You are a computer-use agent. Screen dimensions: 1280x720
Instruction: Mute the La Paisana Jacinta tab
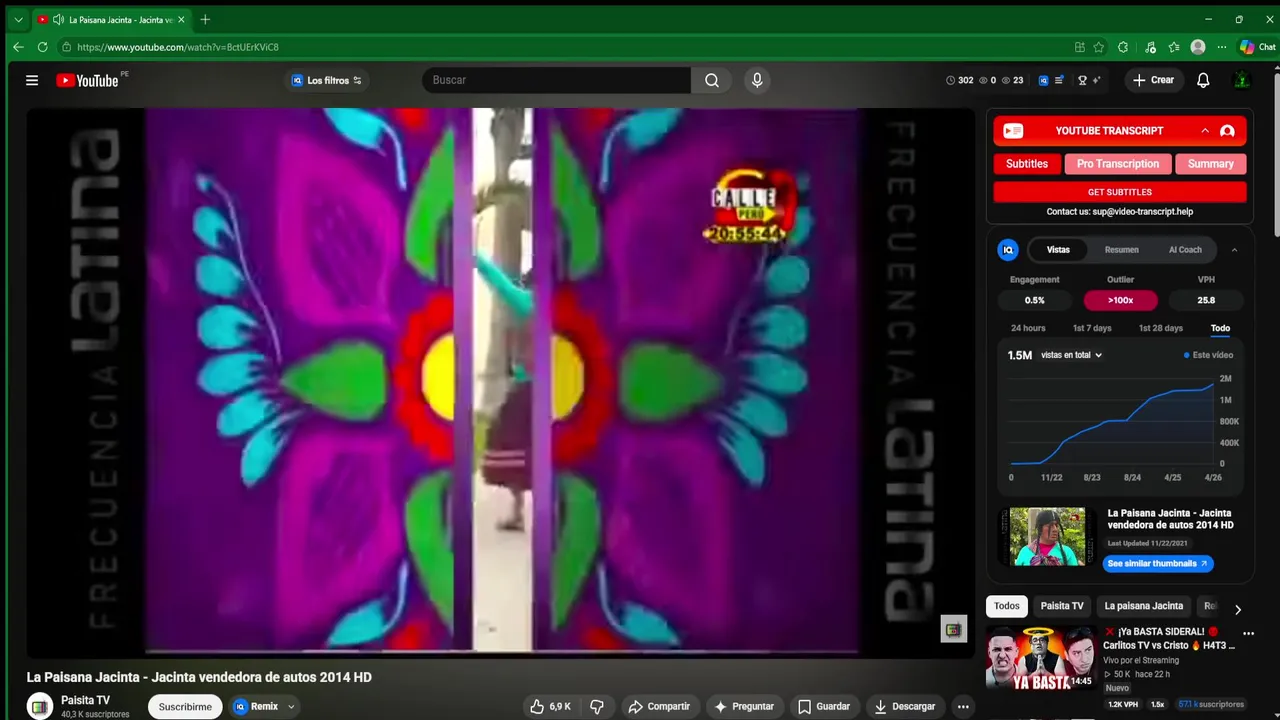[58, 19]
